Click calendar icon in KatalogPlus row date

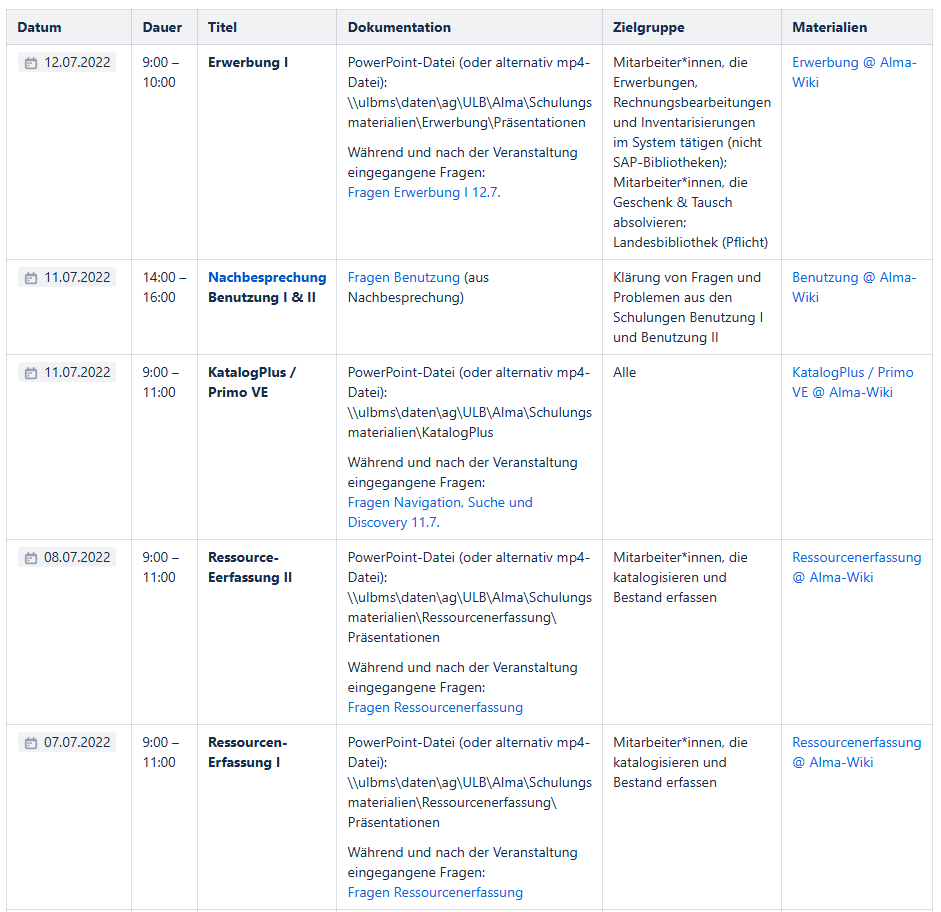31,373
